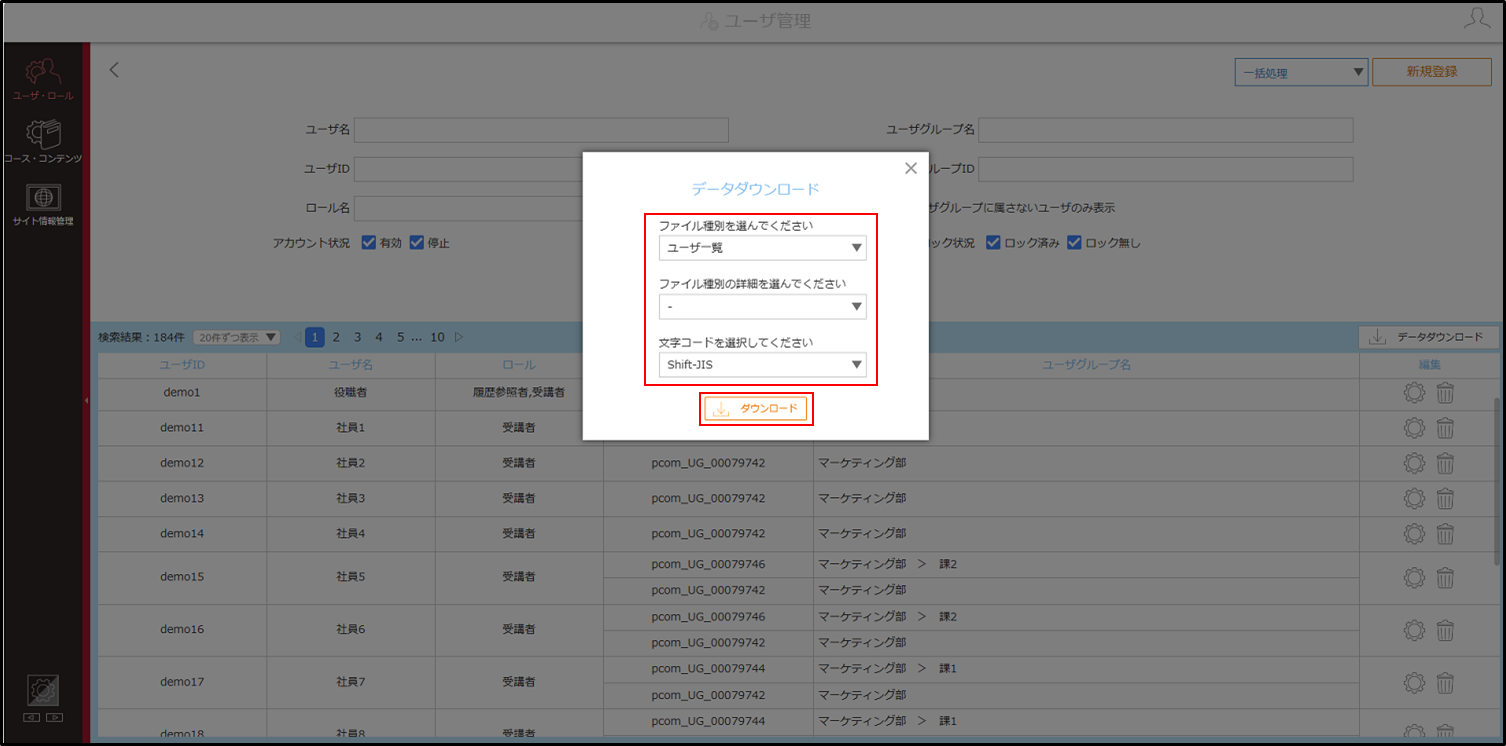Click the edit gear icon for demo14
Viewport: 1506px width, 746px height.
click(1414, 533)
